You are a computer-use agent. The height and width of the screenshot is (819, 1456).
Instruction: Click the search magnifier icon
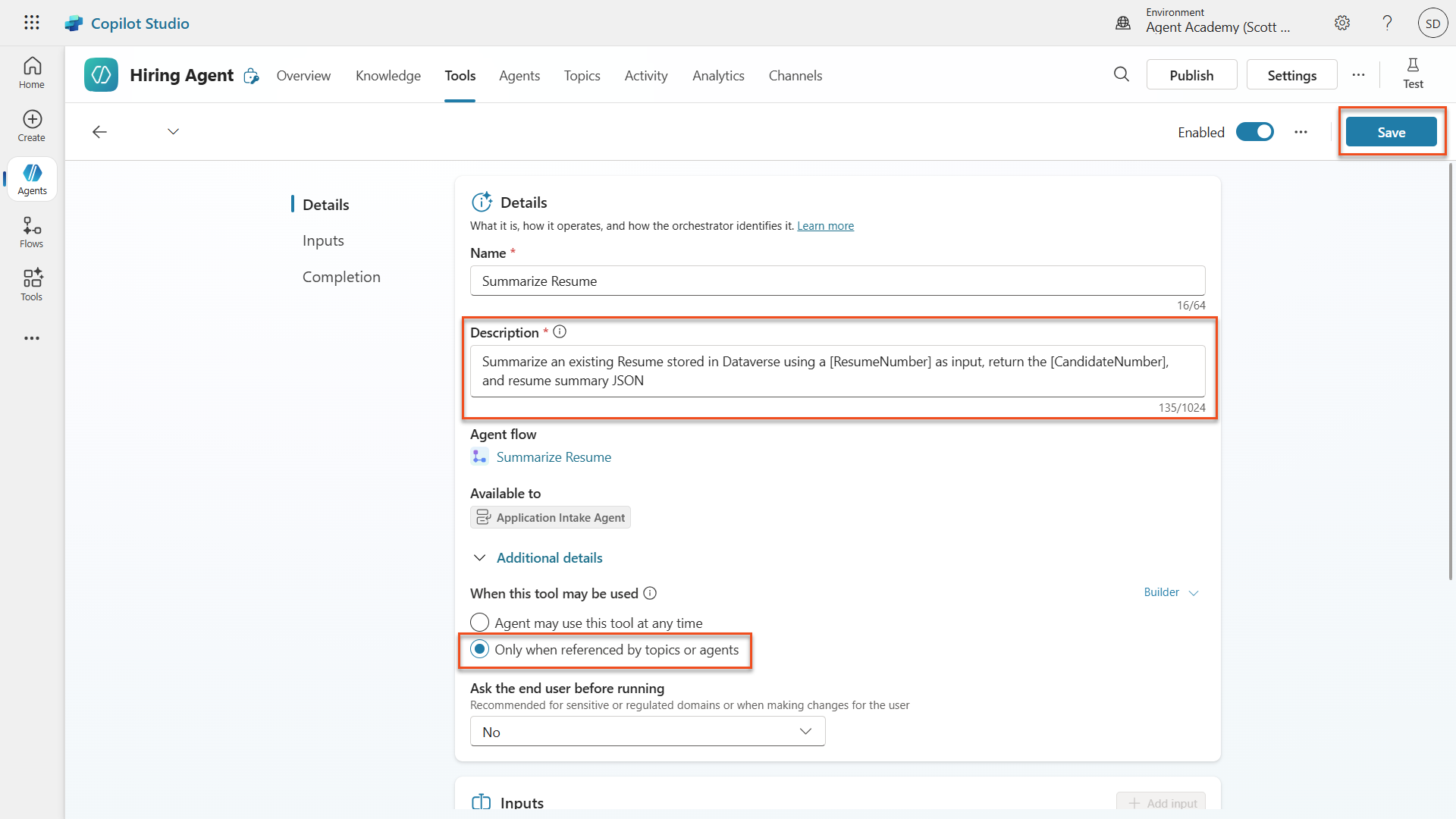click(1122, 74)
